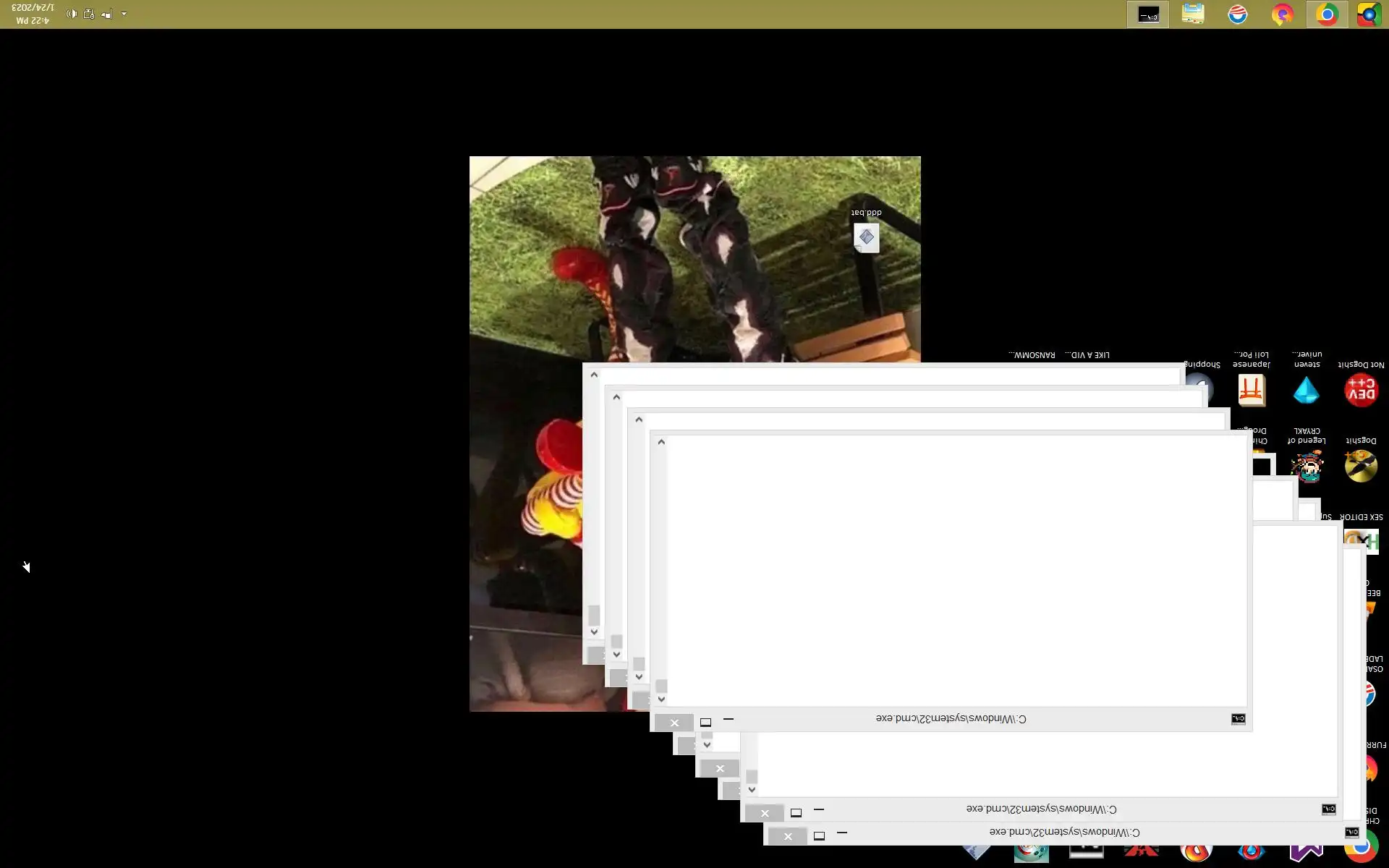
Task: Maximize the second cmd.exe window
Action: pos(796,812)
